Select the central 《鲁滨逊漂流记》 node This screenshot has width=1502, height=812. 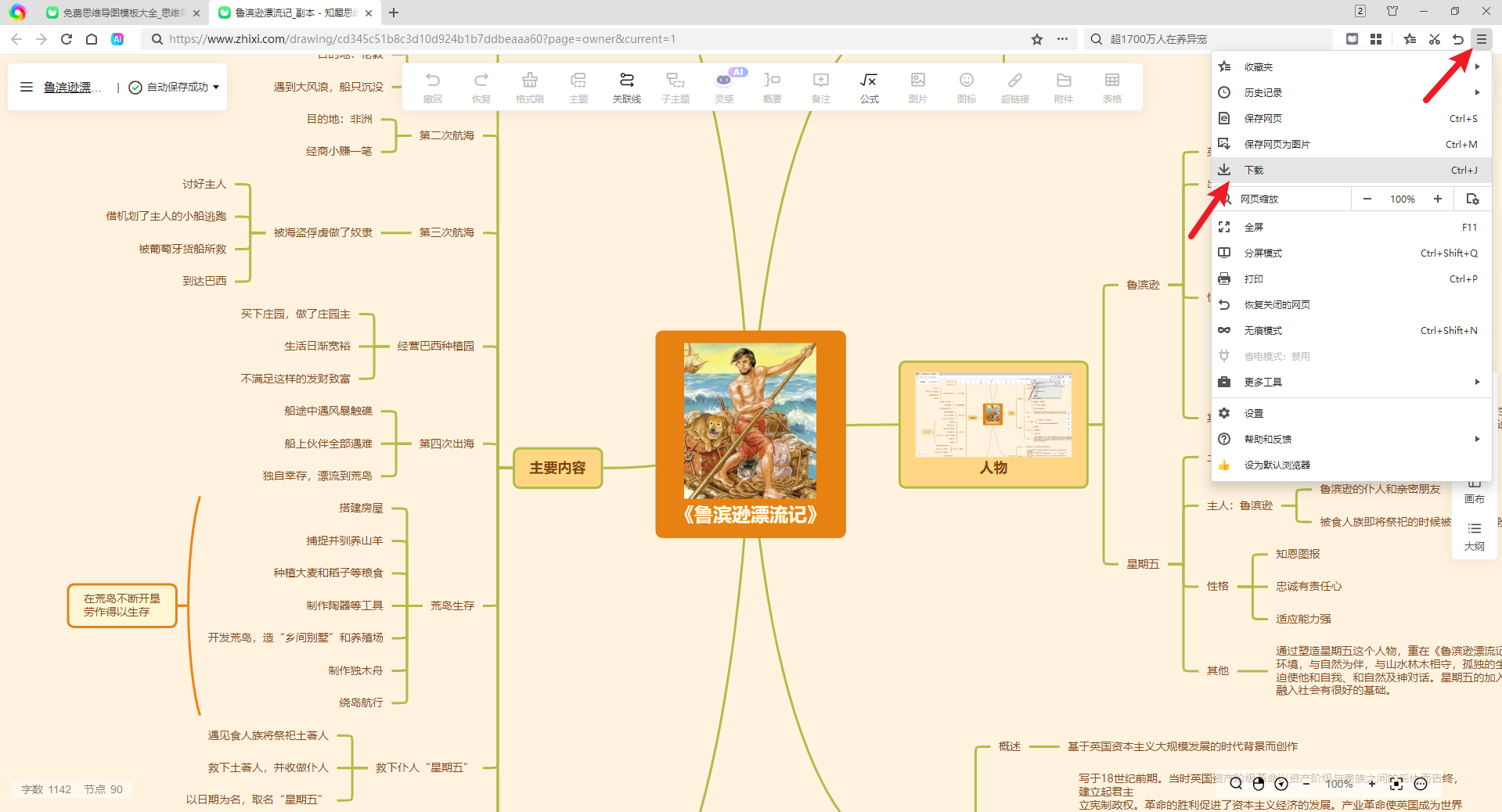pos(751,434)
